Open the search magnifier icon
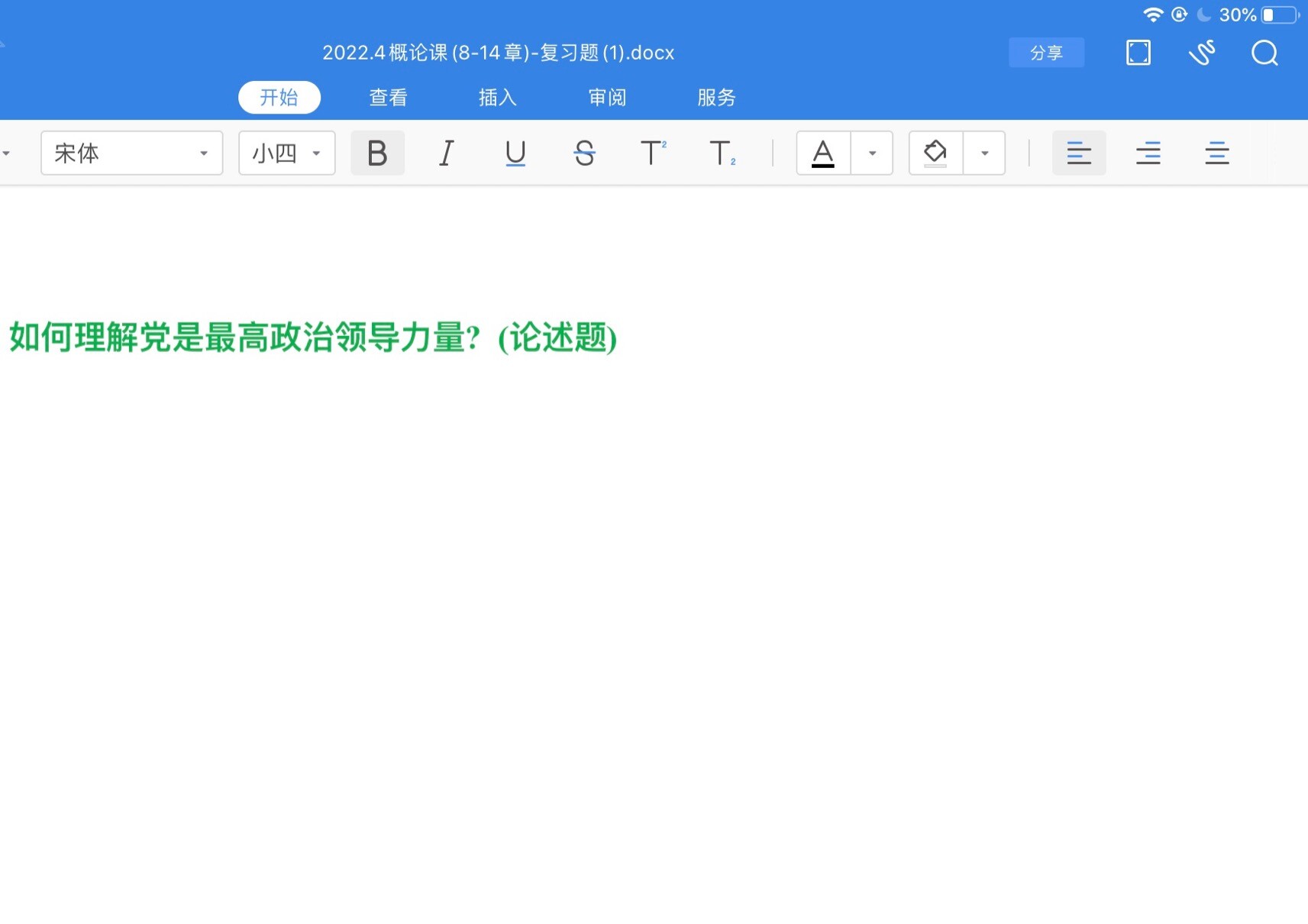Viewport: 1308px width, 924px height. coord(1264,53)
